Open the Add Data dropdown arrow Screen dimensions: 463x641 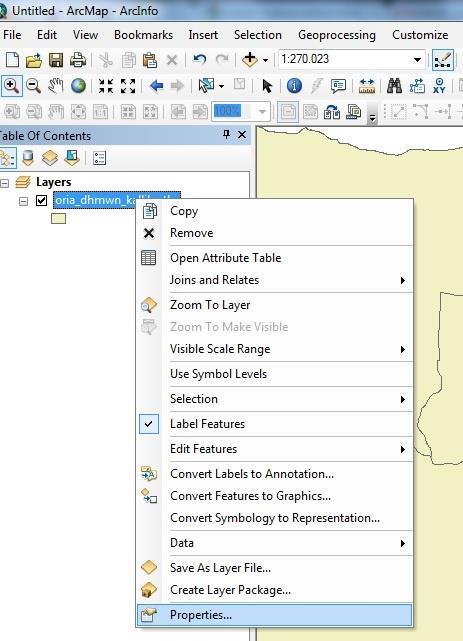tap(266, 61)
